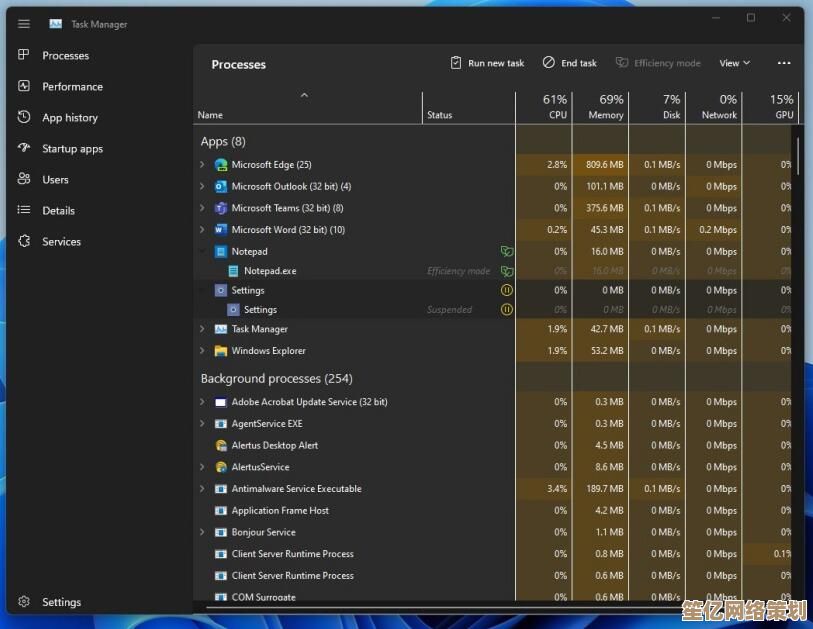Viewport: 813px width, 629px height.
Task: Select the COM Surrogate row
Action: click(x=494, y=596)
